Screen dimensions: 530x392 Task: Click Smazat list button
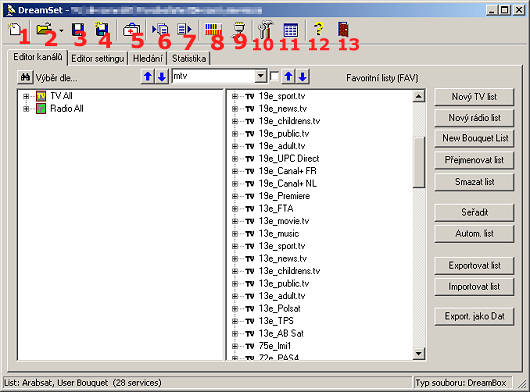(474, 182)
